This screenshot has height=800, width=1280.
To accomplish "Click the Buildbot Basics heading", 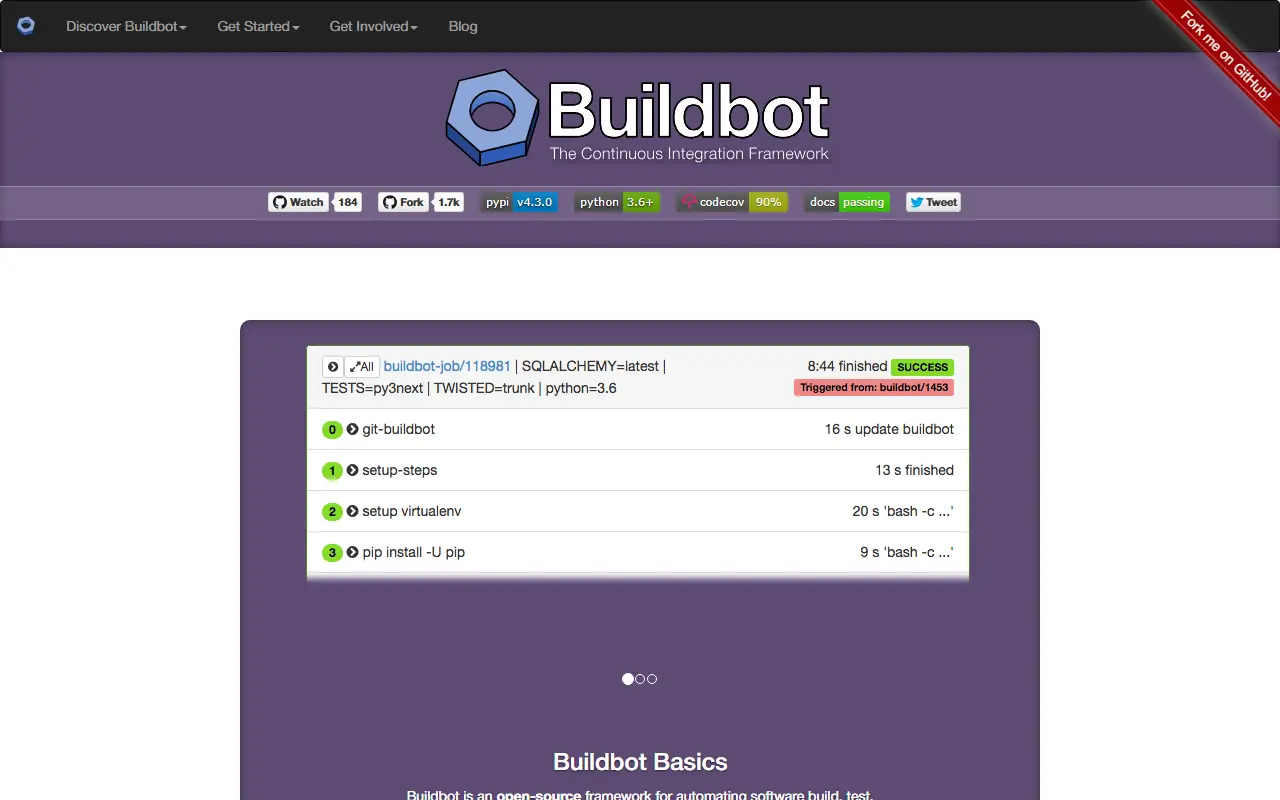I will click(x=640, y=762).
